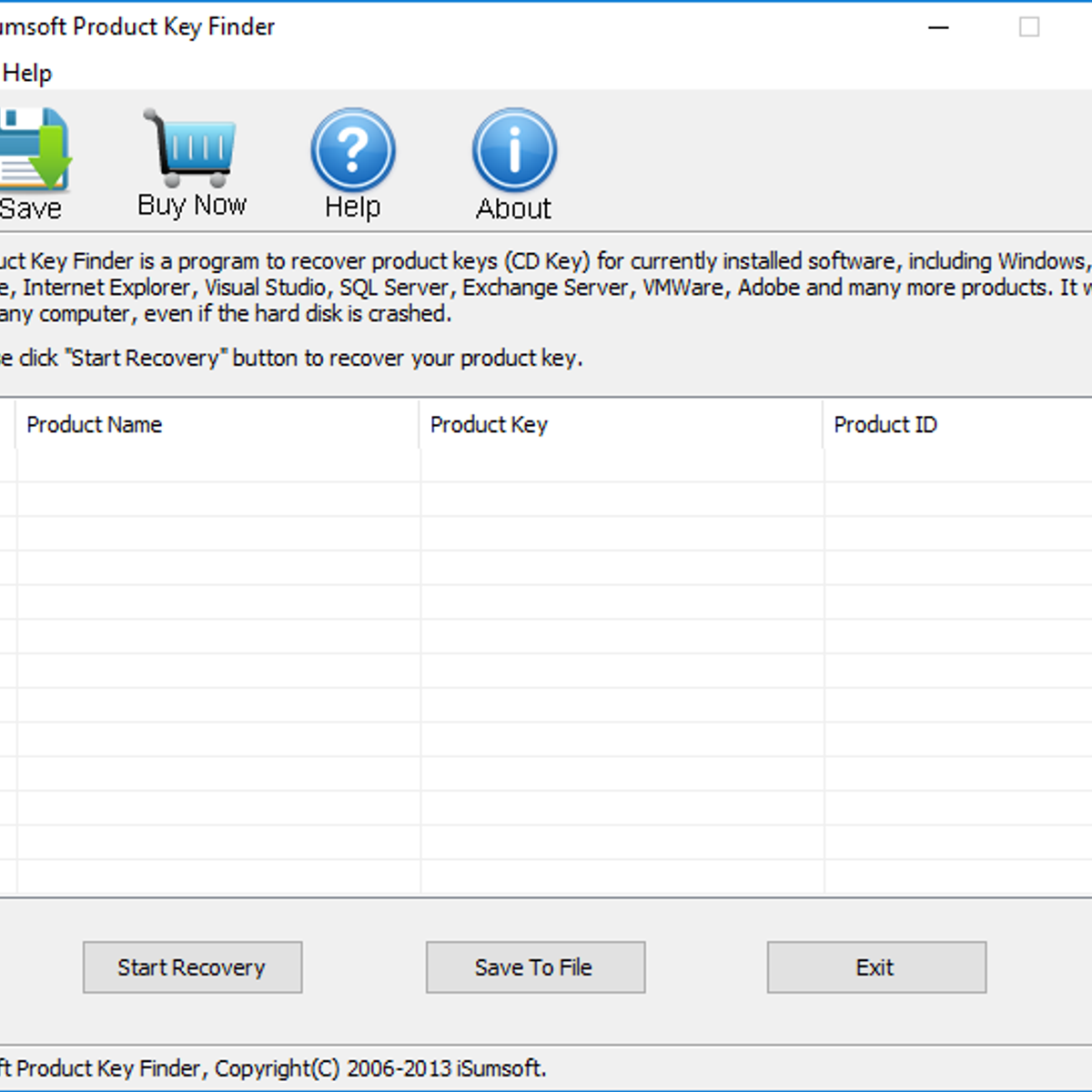This screenshot has height=1092, width=1092.
Task: Exit the program with the Exit button
Action: coord(875,967)
